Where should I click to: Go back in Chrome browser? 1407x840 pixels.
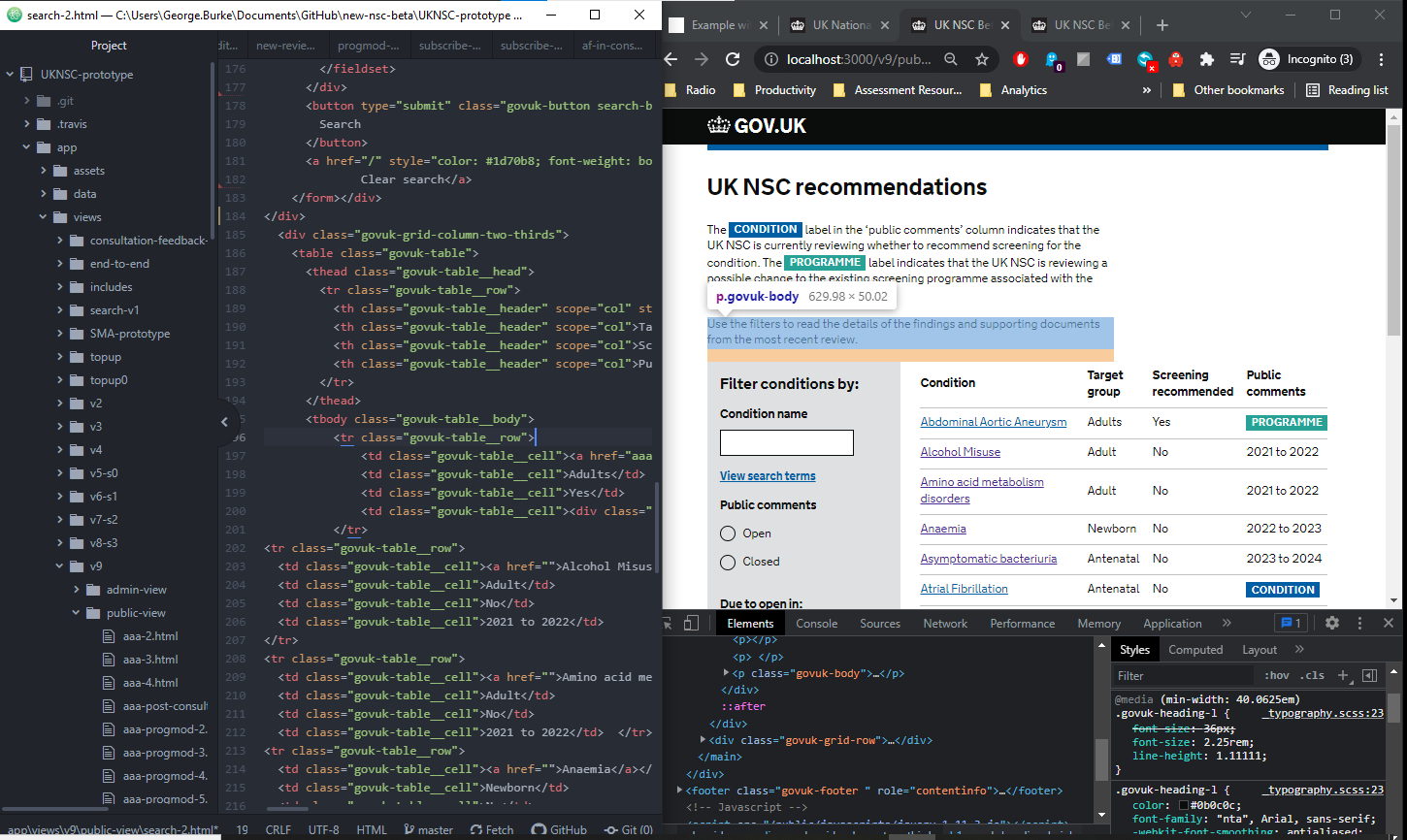(671, 59)
